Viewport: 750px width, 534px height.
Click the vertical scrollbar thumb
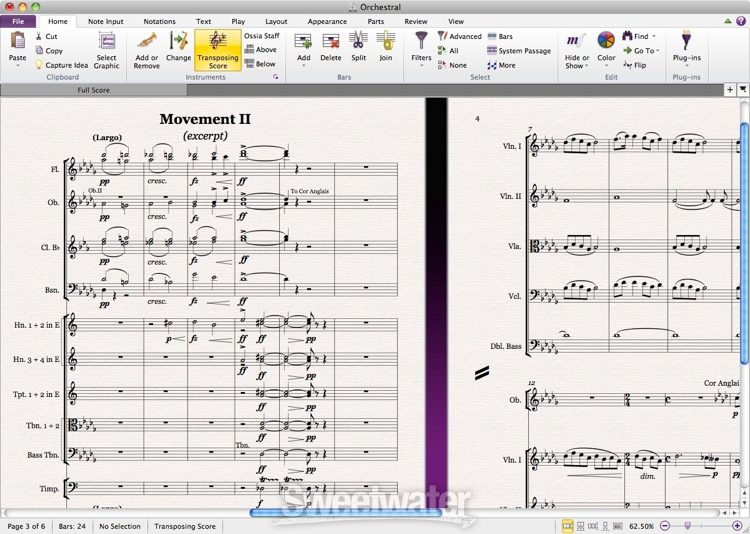click(x=744, y=243)
